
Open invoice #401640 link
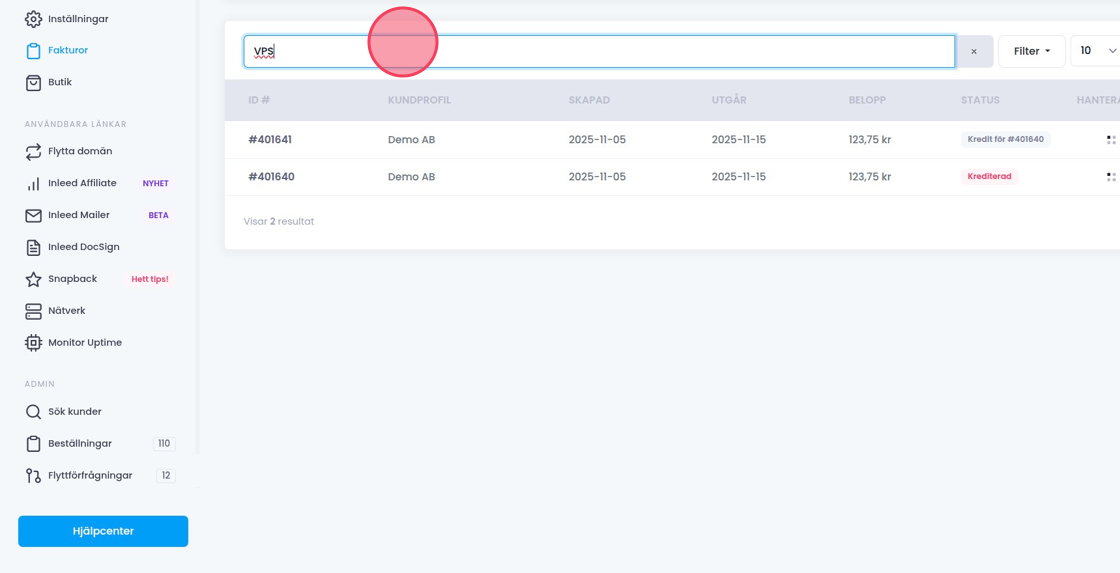pos(271,177)
